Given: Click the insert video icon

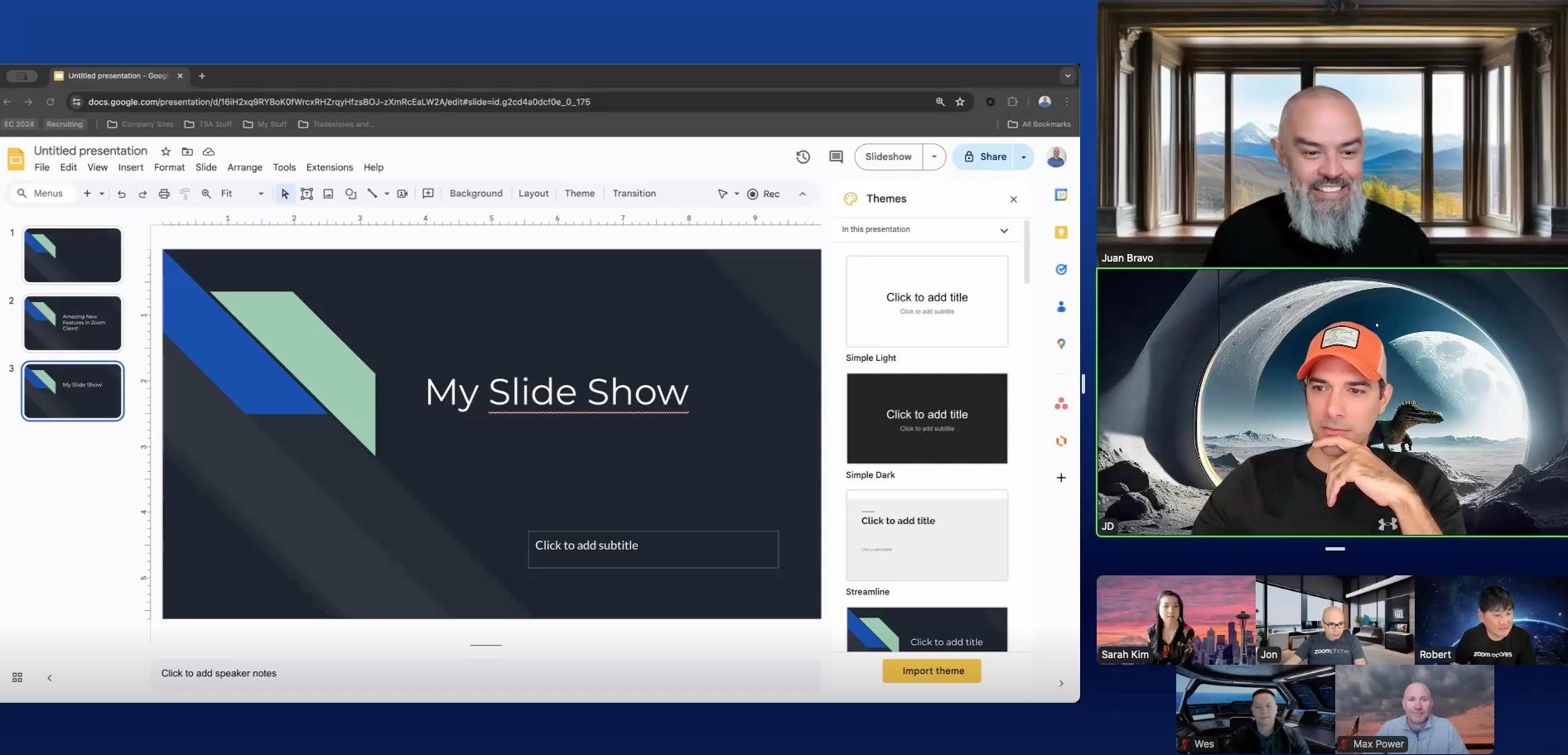Looking at the screenshot, I should point(403,194).
